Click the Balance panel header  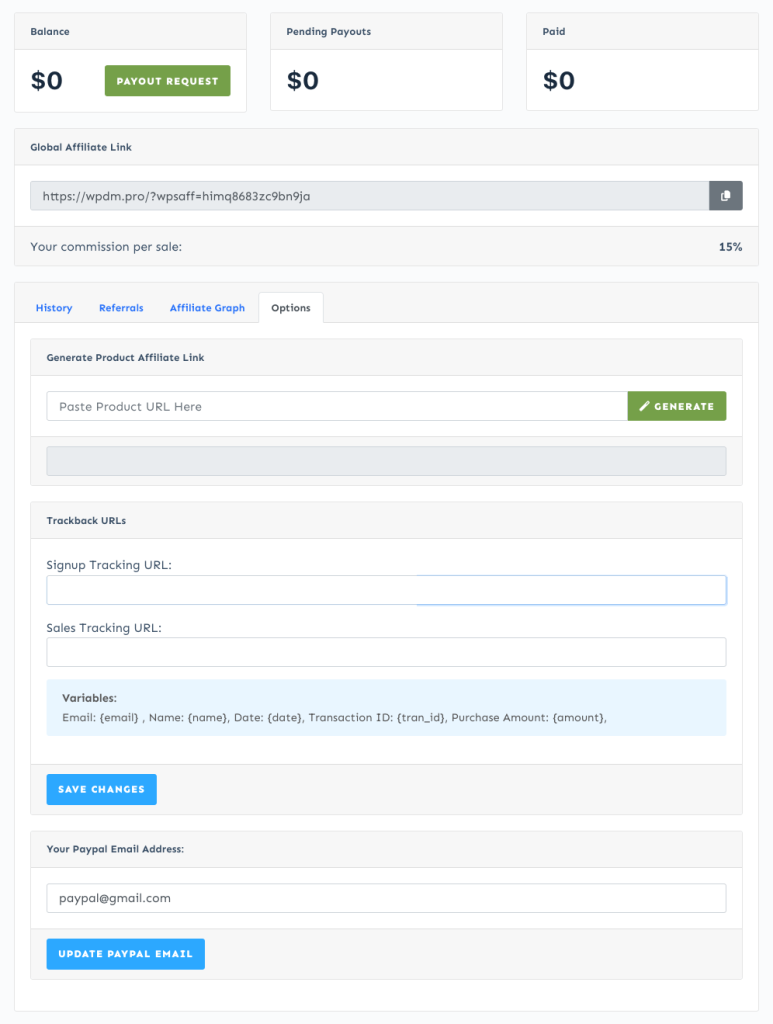(49, 31)
